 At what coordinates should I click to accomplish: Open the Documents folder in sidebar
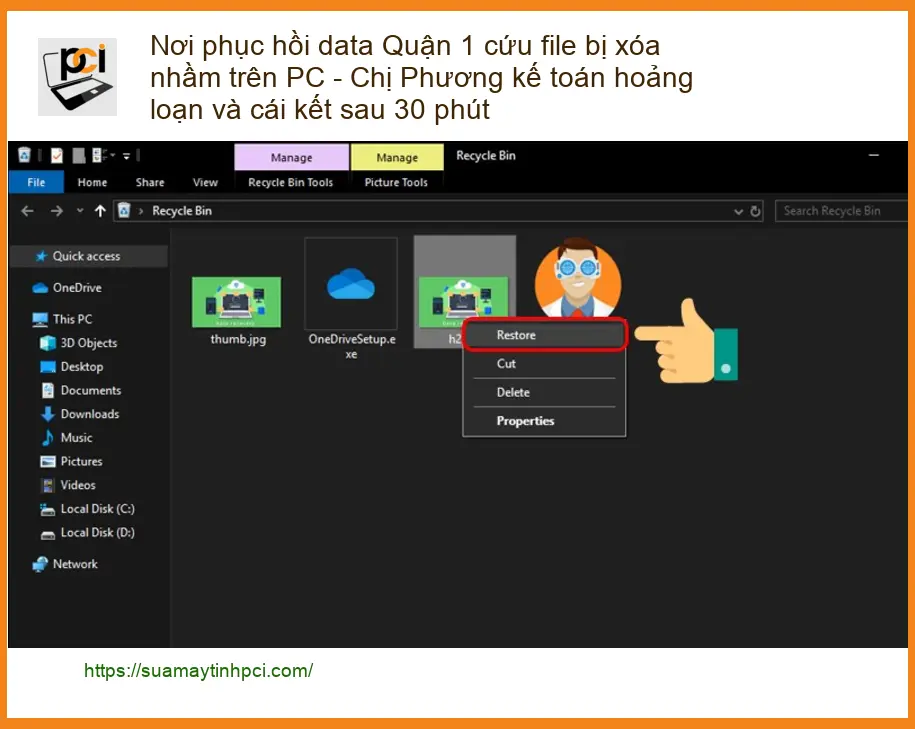pyautogui.click(x=91, y=390)
